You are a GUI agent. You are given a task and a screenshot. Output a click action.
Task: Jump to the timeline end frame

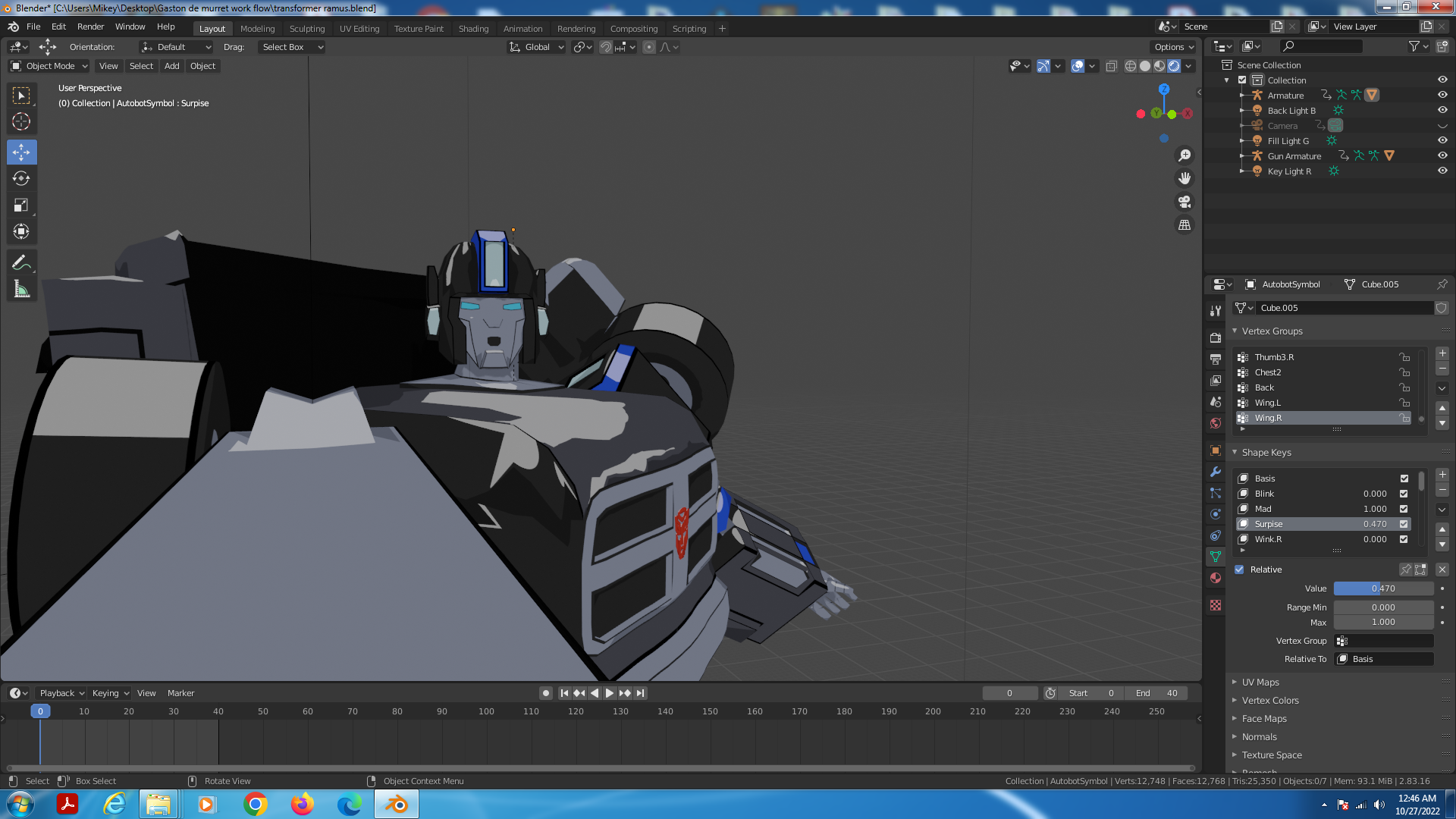640,693
